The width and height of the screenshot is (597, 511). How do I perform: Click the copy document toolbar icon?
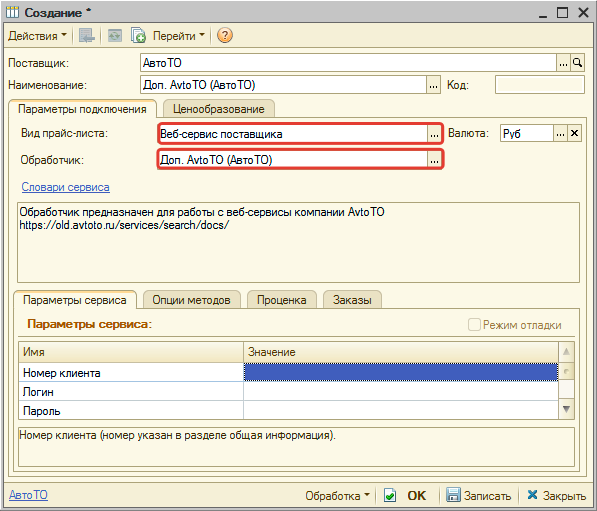(138, 35)
